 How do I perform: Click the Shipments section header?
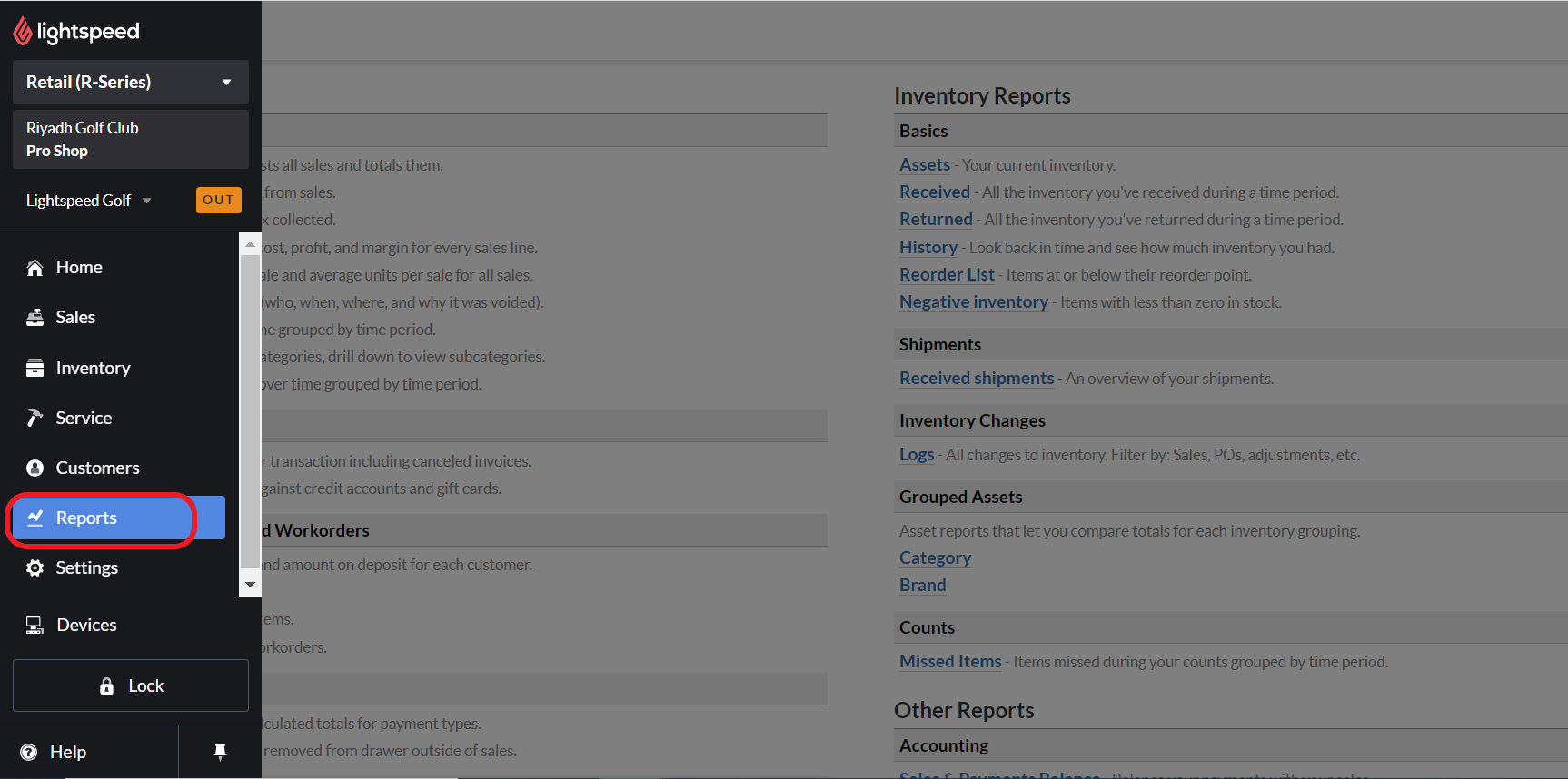939,345
